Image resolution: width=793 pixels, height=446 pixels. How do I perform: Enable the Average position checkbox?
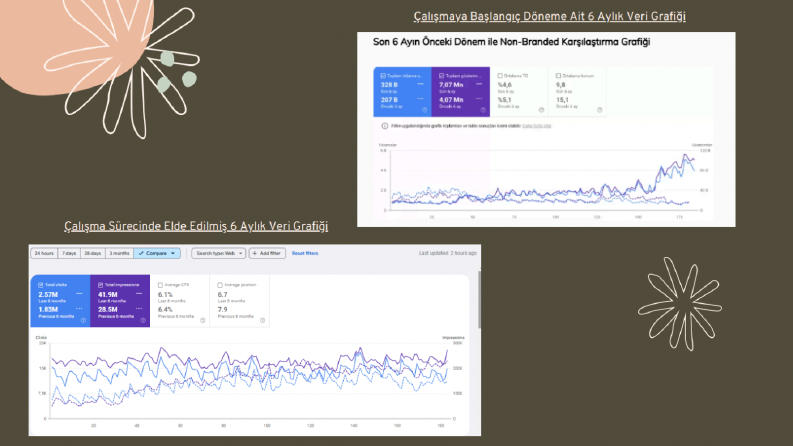coord(220,285)
